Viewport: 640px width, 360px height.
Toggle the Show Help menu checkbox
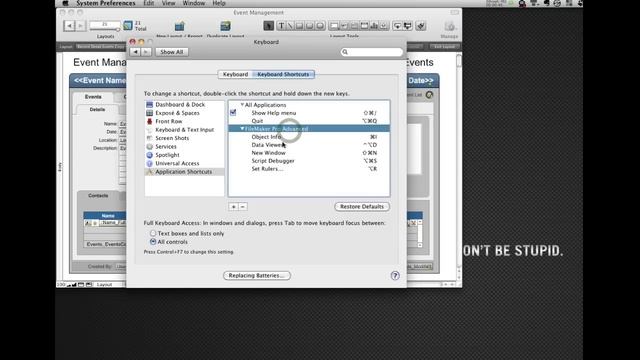tap(233, 113)
